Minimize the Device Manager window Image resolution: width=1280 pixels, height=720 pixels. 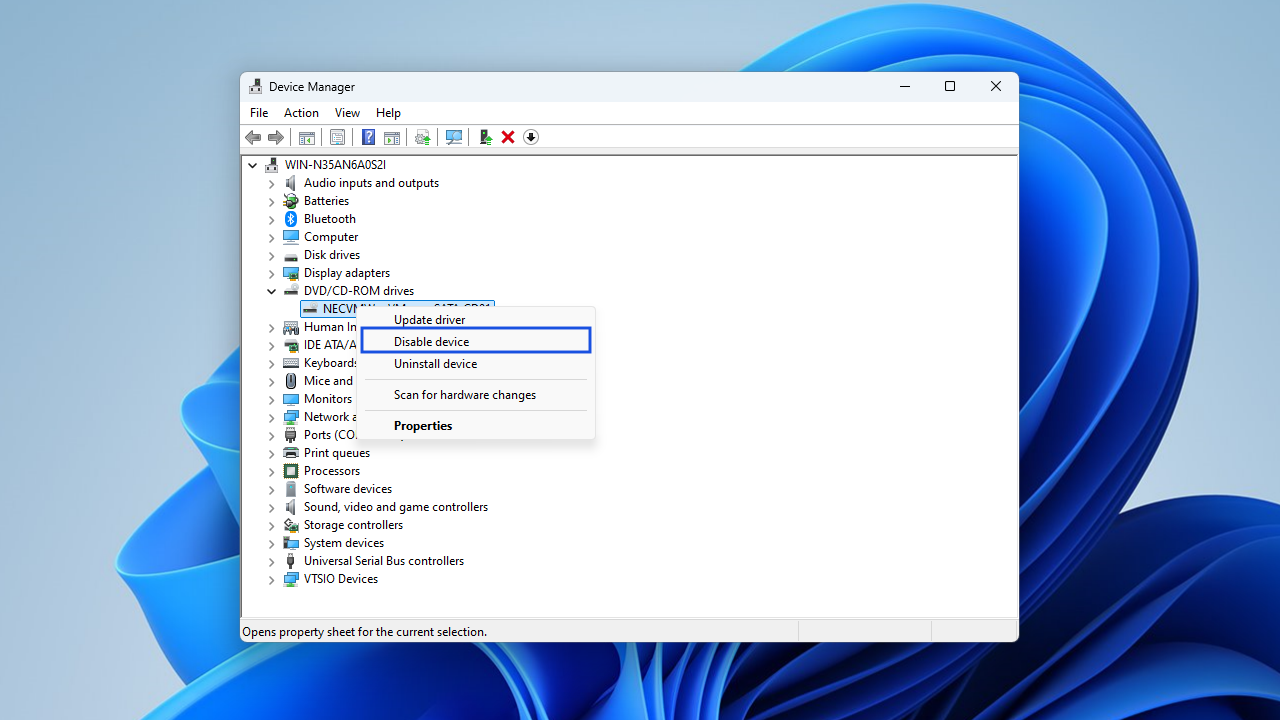[x=905, y=87]
